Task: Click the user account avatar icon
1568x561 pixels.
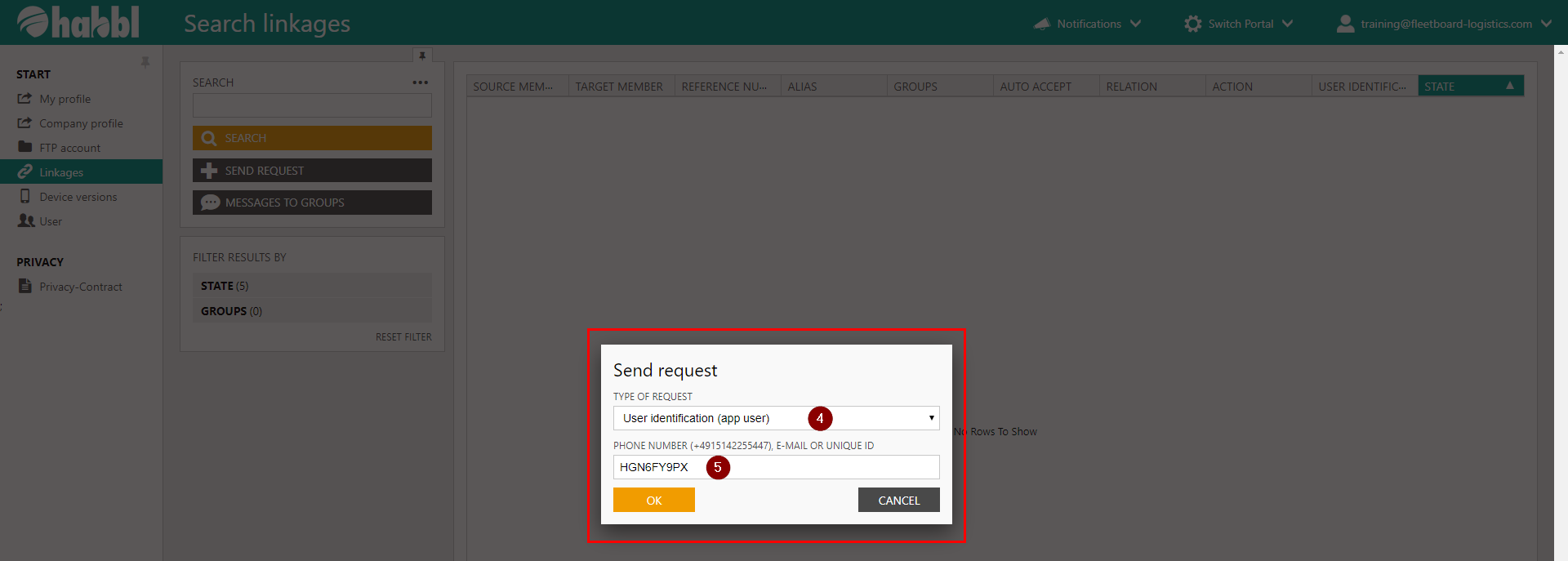Action: [1344, 24]
